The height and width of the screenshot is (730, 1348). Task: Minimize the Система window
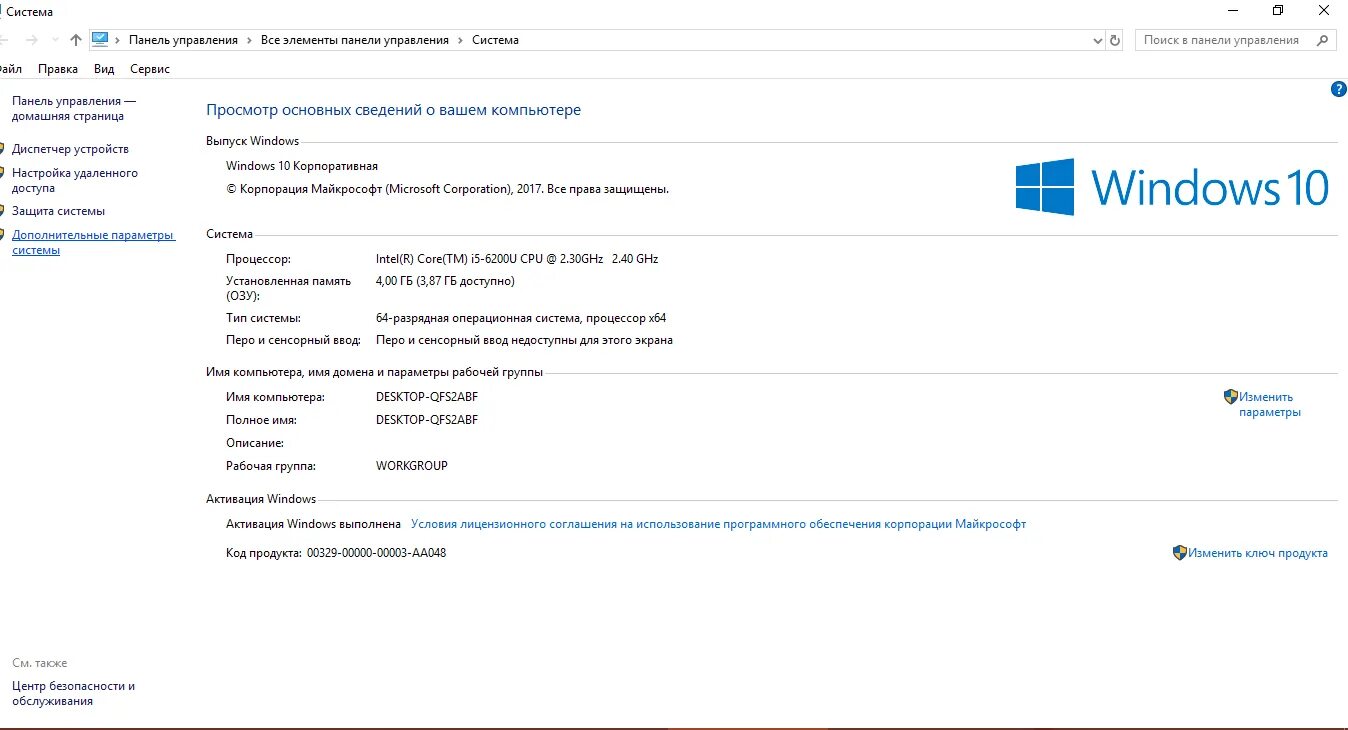1232,11
